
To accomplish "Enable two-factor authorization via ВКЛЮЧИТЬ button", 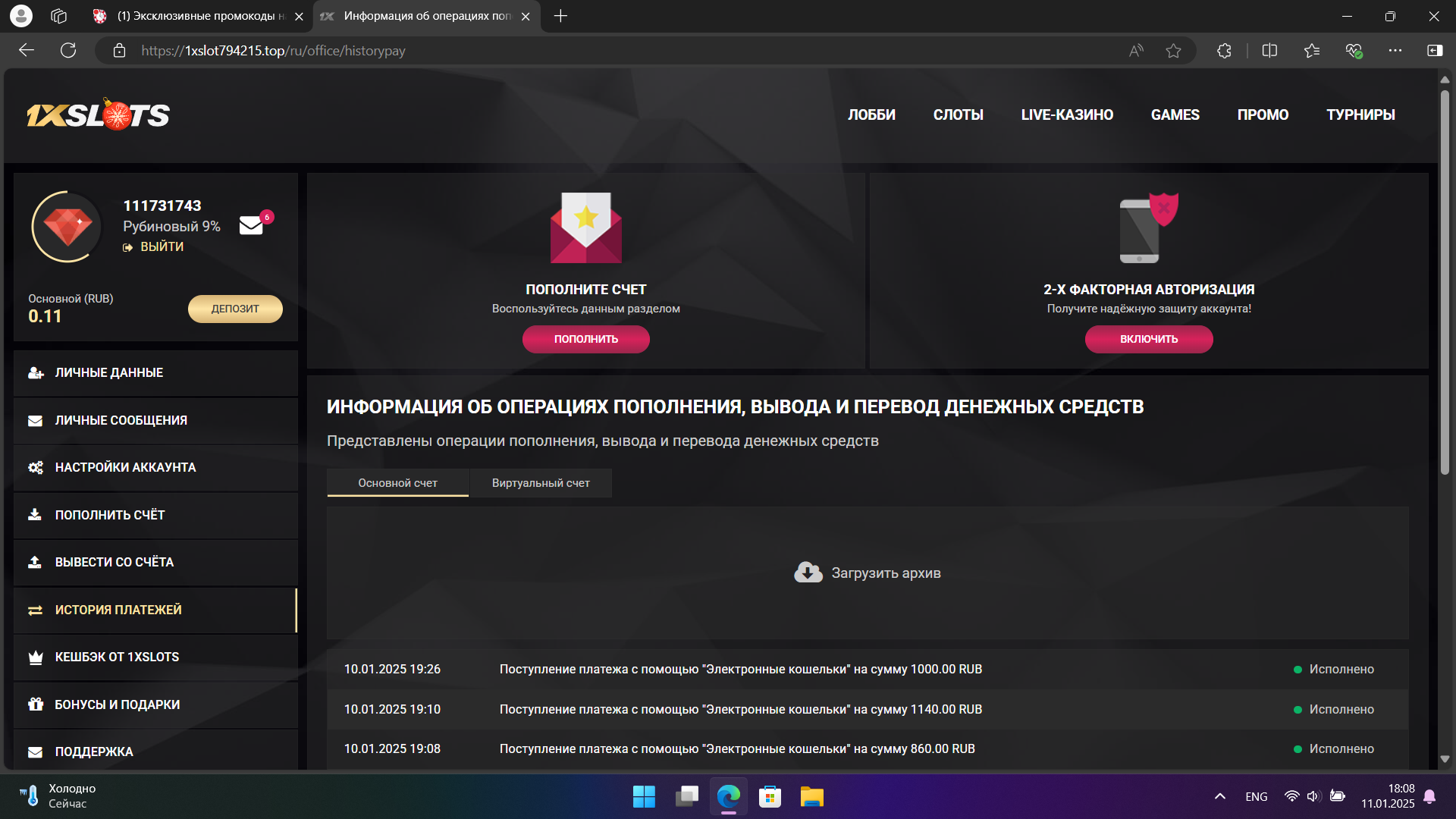I will 1148,339.
